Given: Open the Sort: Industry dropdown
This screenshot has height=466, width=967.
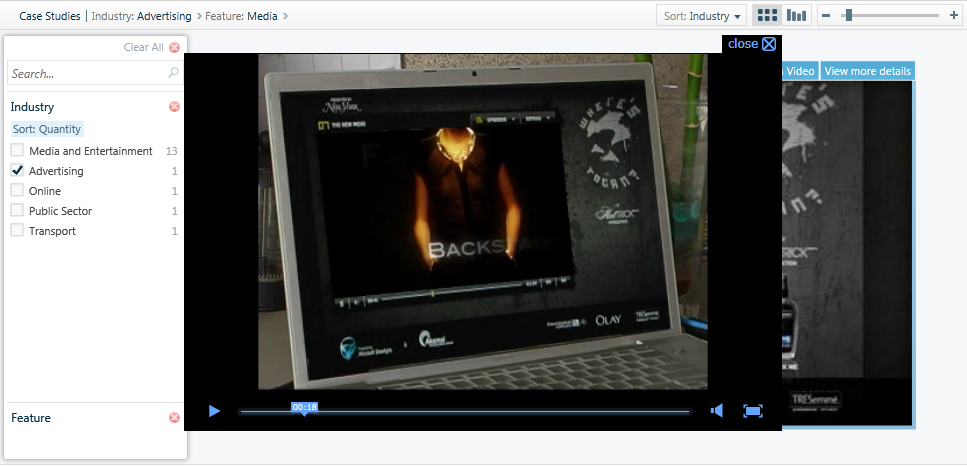Looking at the screenshot, I should click(x=701, y=16).
